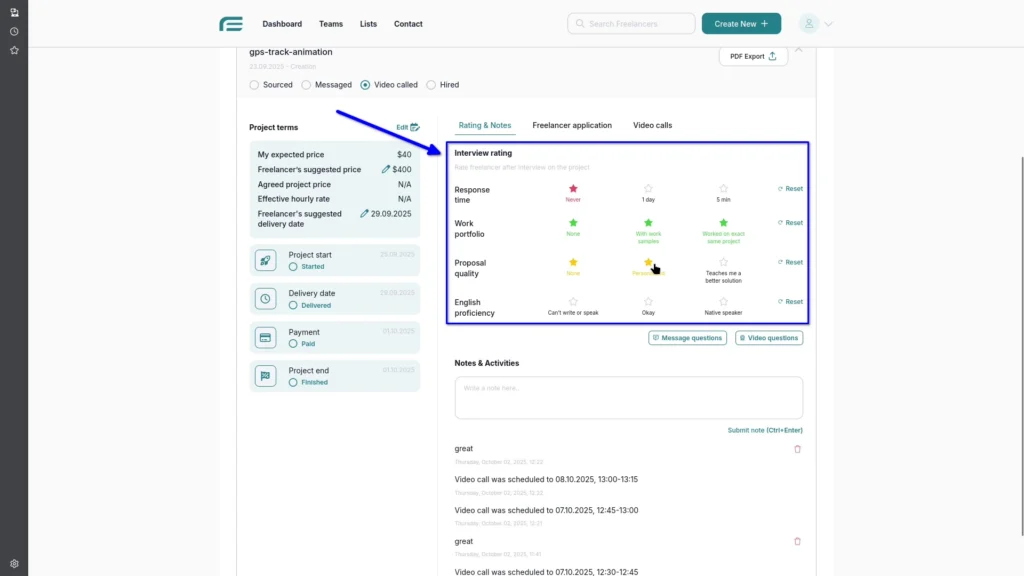Reset the Response time rating

coord(789,189)
